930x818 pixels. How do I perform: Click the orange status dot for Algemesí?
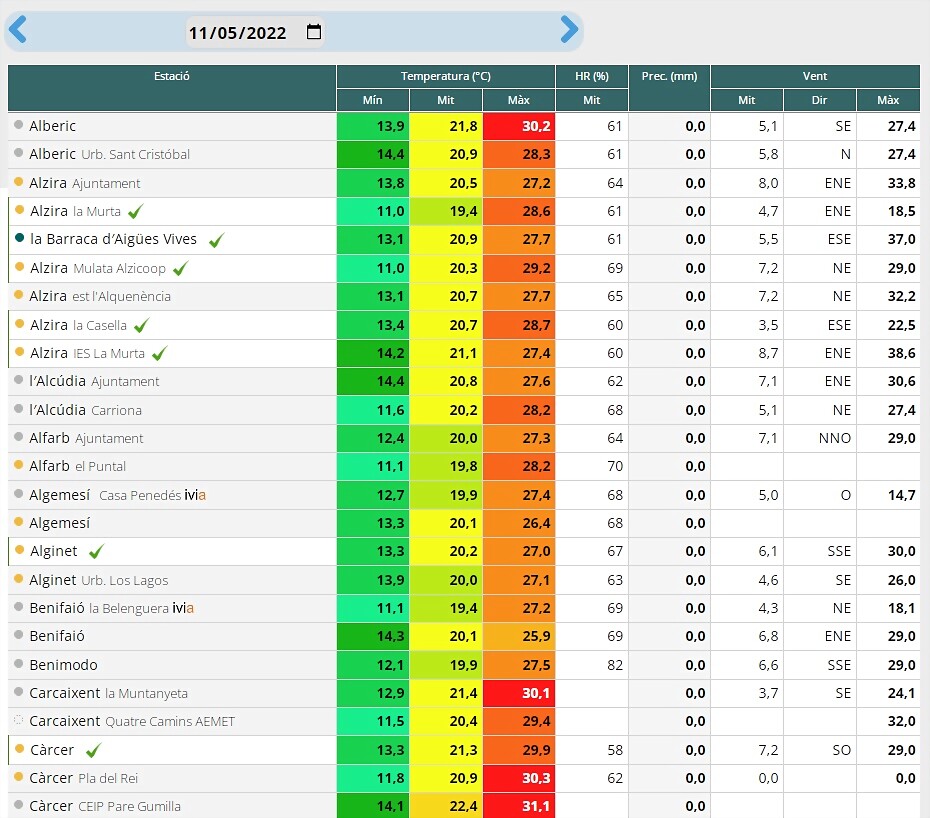pos(18,522)
